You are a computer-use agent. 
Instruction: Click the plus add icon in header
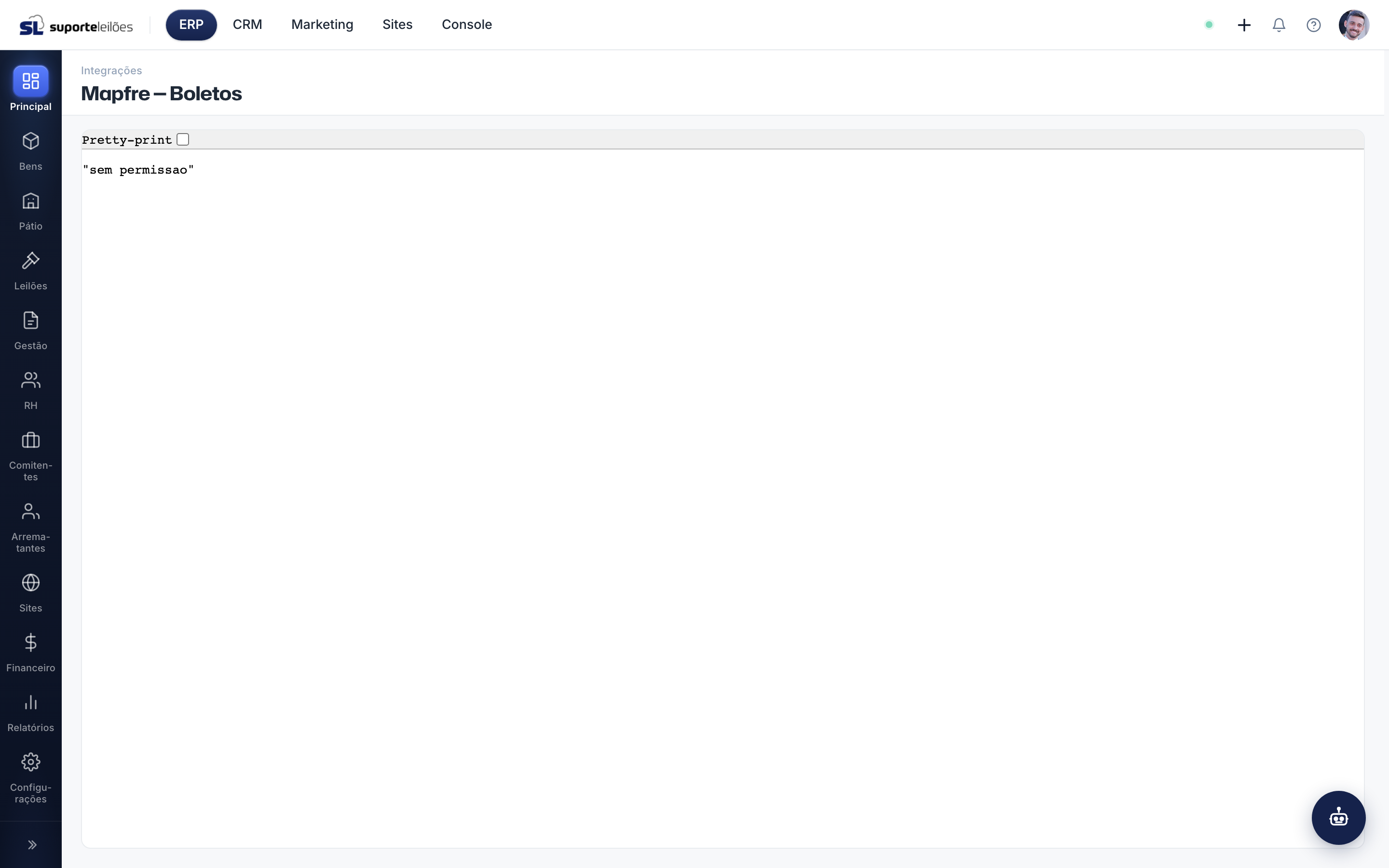tap(1244, 25)
